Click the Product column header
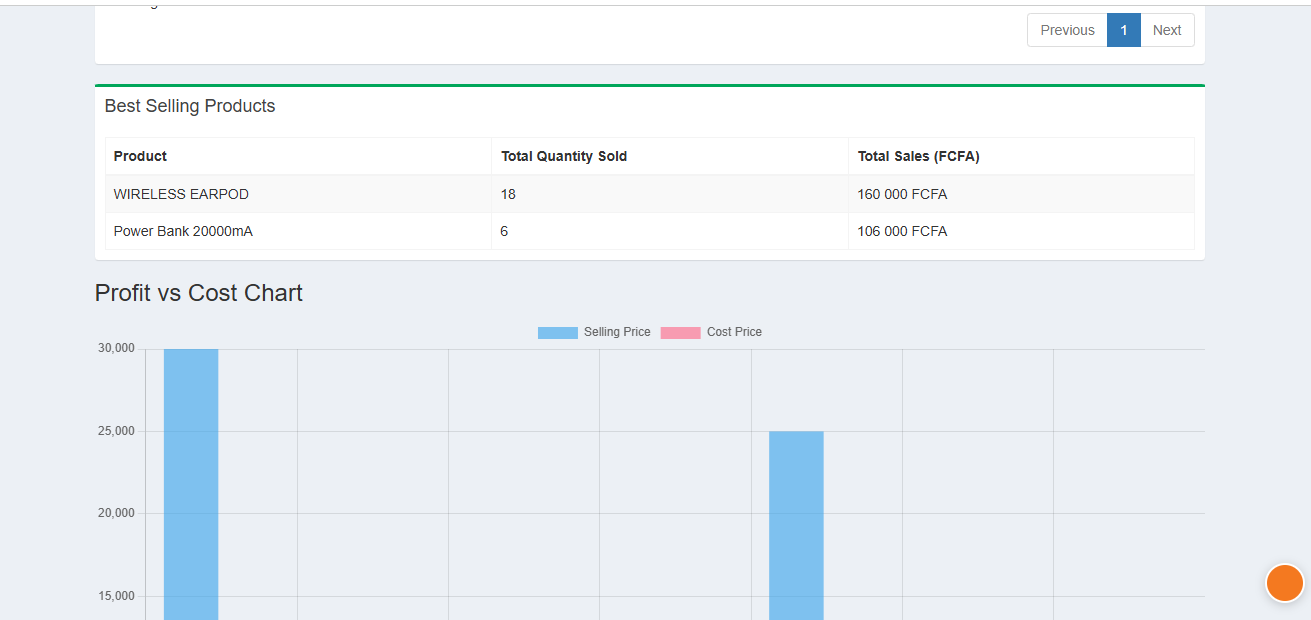Viewport: 1311px width, 620px height. click(139, 156)
